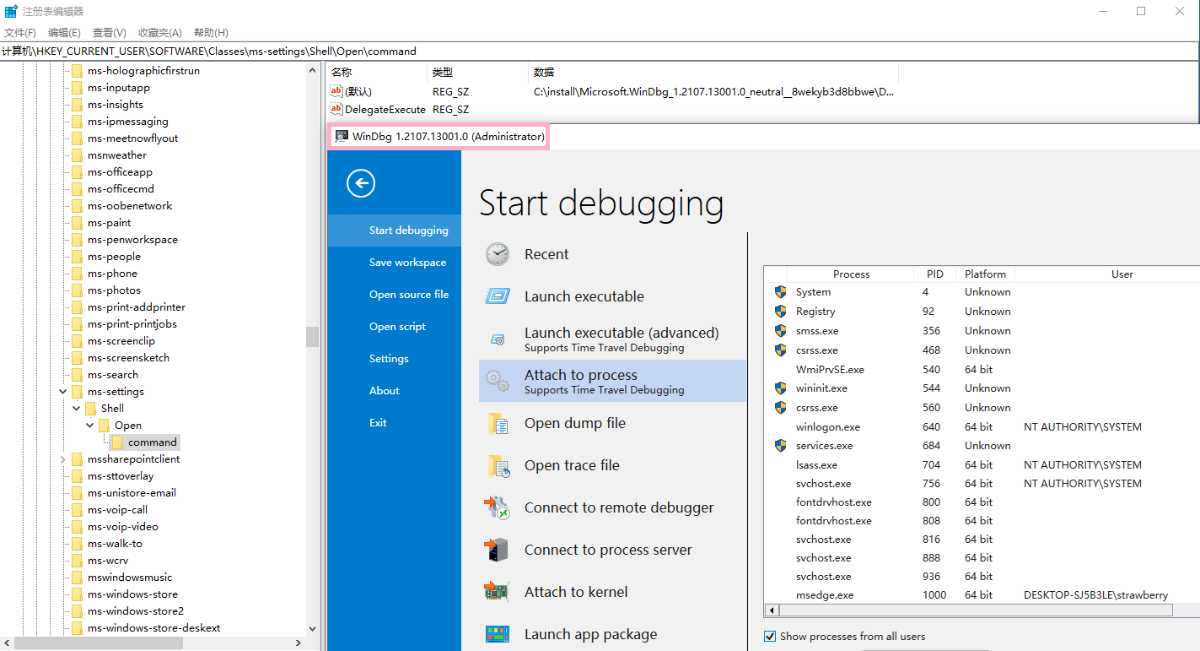
Task: Collapse the ms-settings registry key
Action: (64, 391)
